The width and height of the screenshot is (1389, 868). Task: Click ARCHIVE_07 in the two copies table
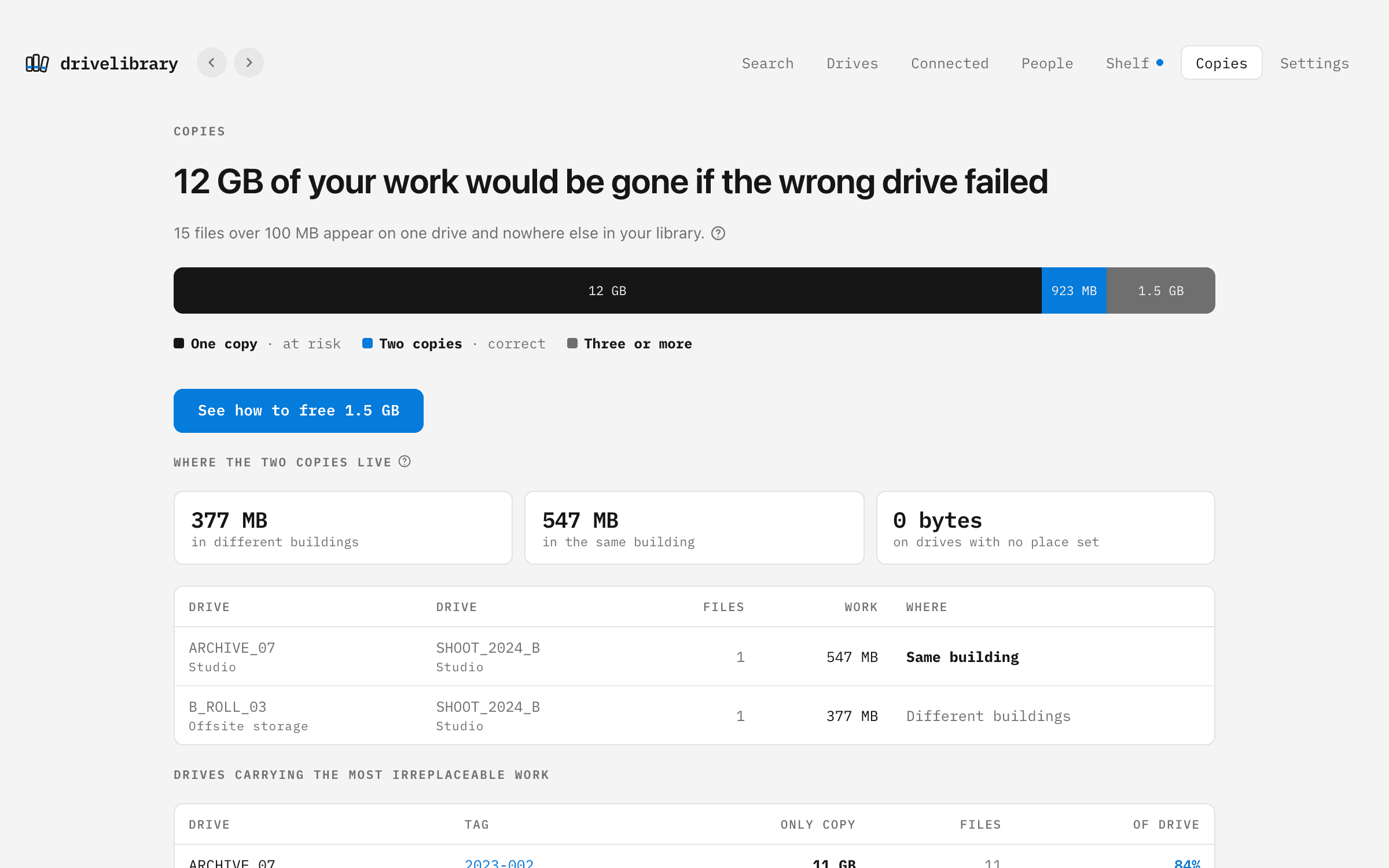click(x=232, y=648)
